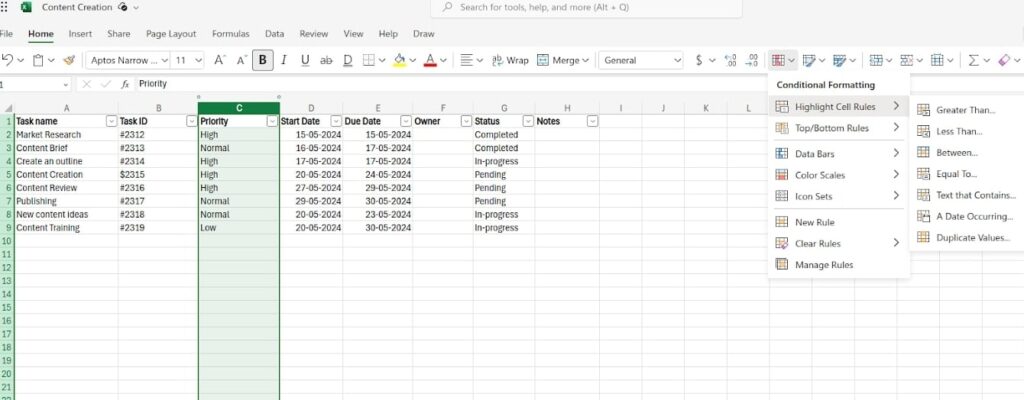The image size is (1024, 400).
Task: Click the search tools and help box
Action: (586, 8)
